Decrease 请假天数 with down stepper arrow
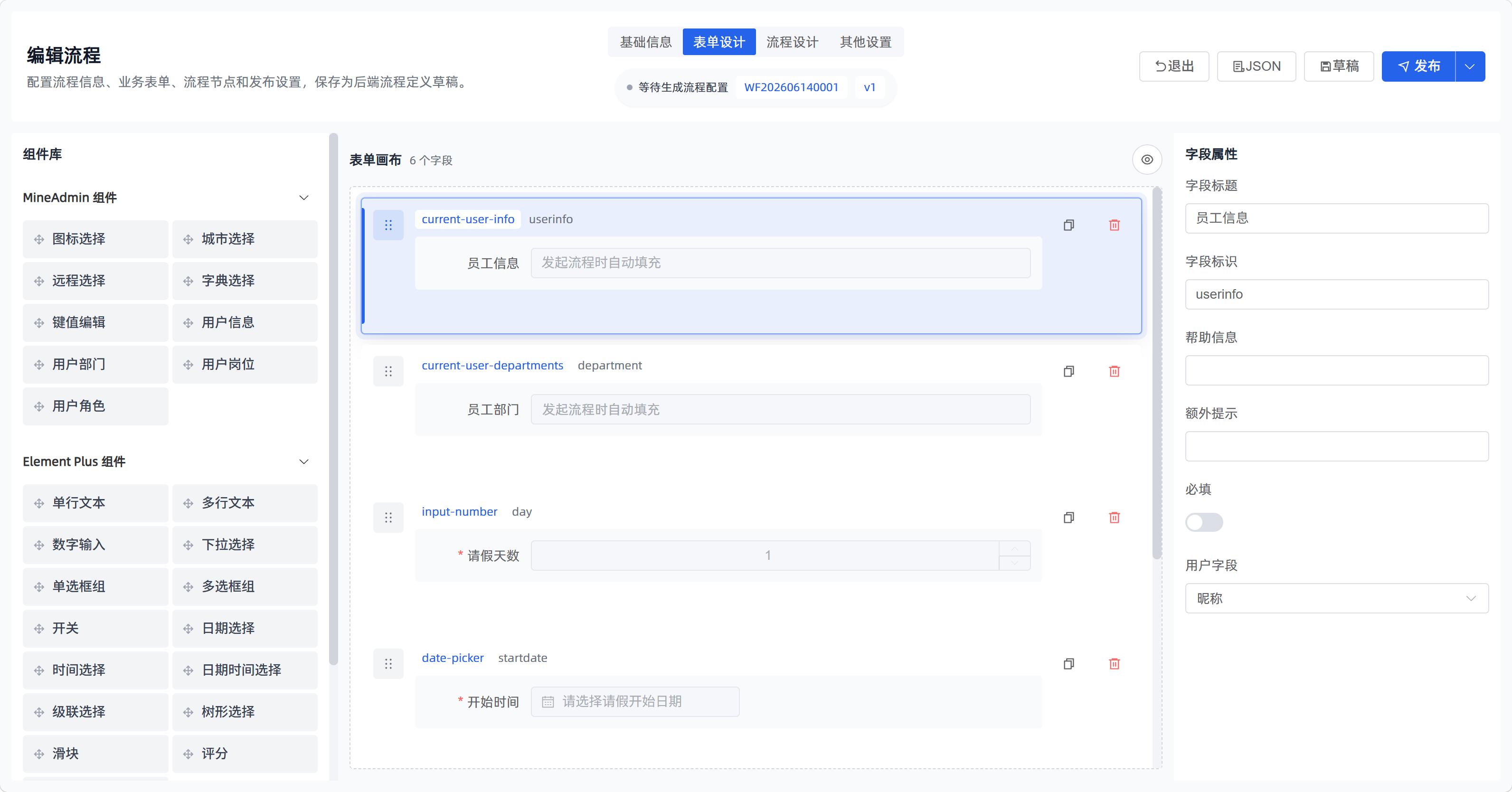1512x792 pixels. [1014, 563]
